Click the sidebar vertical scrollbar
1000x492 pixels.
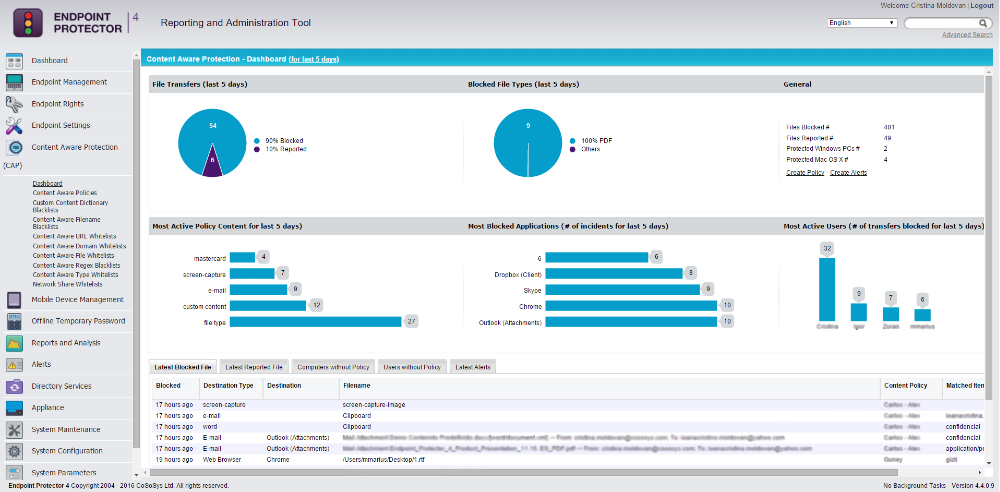[x=136, y=252]
